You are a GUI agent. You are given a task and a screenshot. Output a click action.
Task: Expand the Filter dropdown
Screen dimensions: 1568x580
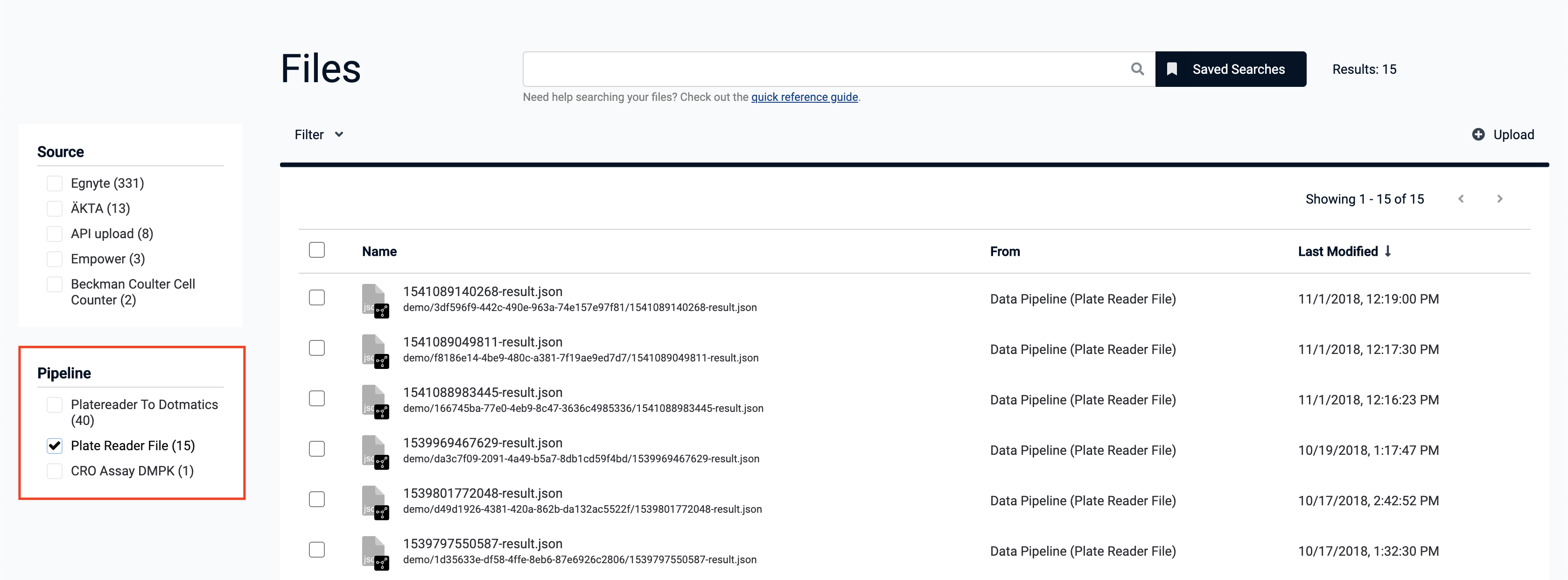pos(318,134)
